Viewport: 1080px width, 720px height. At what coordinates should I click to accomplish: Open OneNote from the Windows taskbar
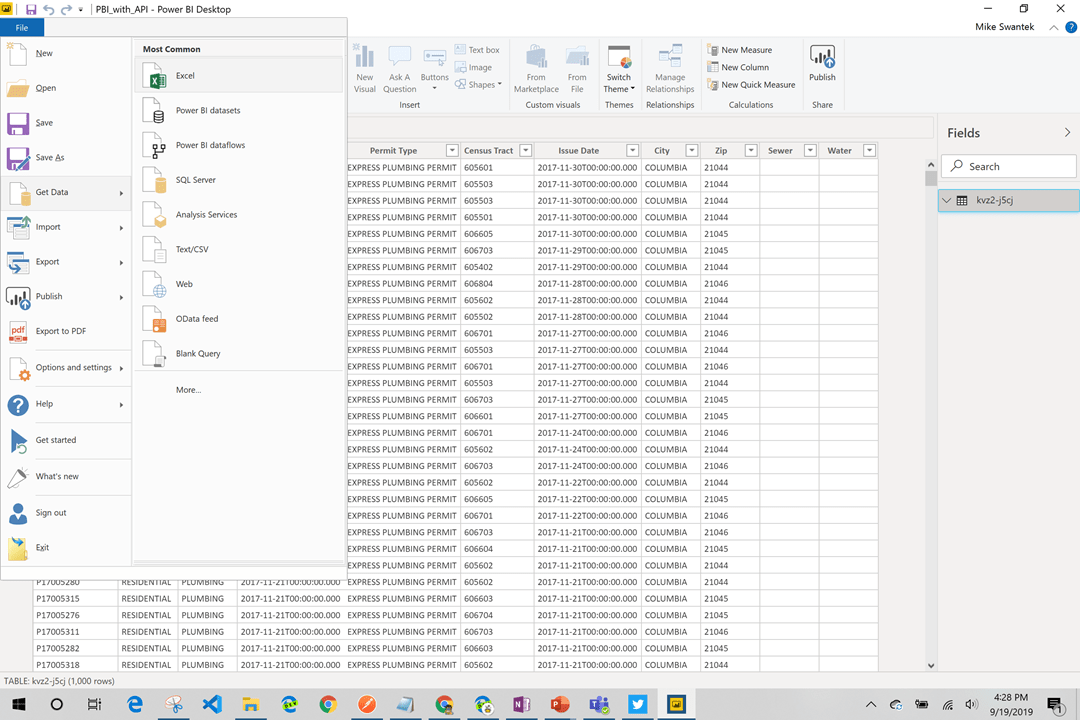[521, 705]
